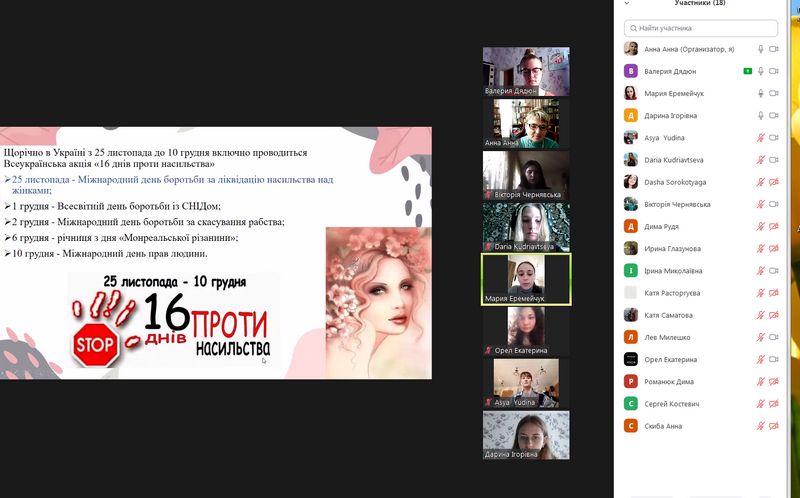The width and height of the screenshot is (800, 498).
Task: Select Валерия Дядюн video thumbnail
Action: [526, 71]
